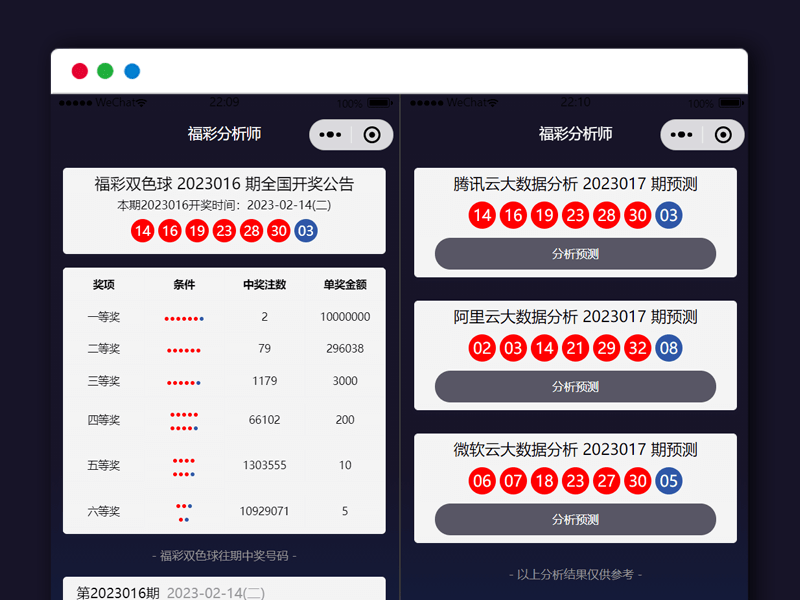The width and height of the screenshot is (800, 600).
Task: Select red ball 29 in the 阿里云 prediction numbers
Action: pos(606,348)
